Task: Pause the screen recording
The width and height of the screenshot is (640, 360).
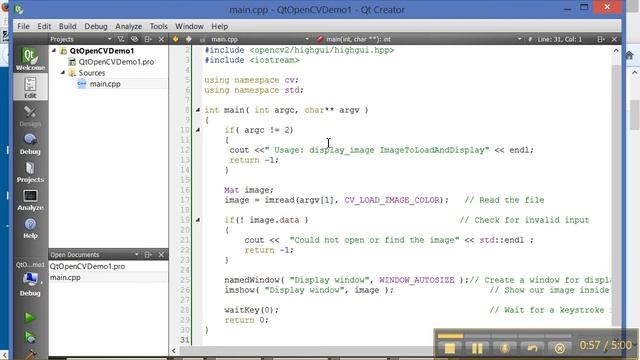Action: coord(477,348)
